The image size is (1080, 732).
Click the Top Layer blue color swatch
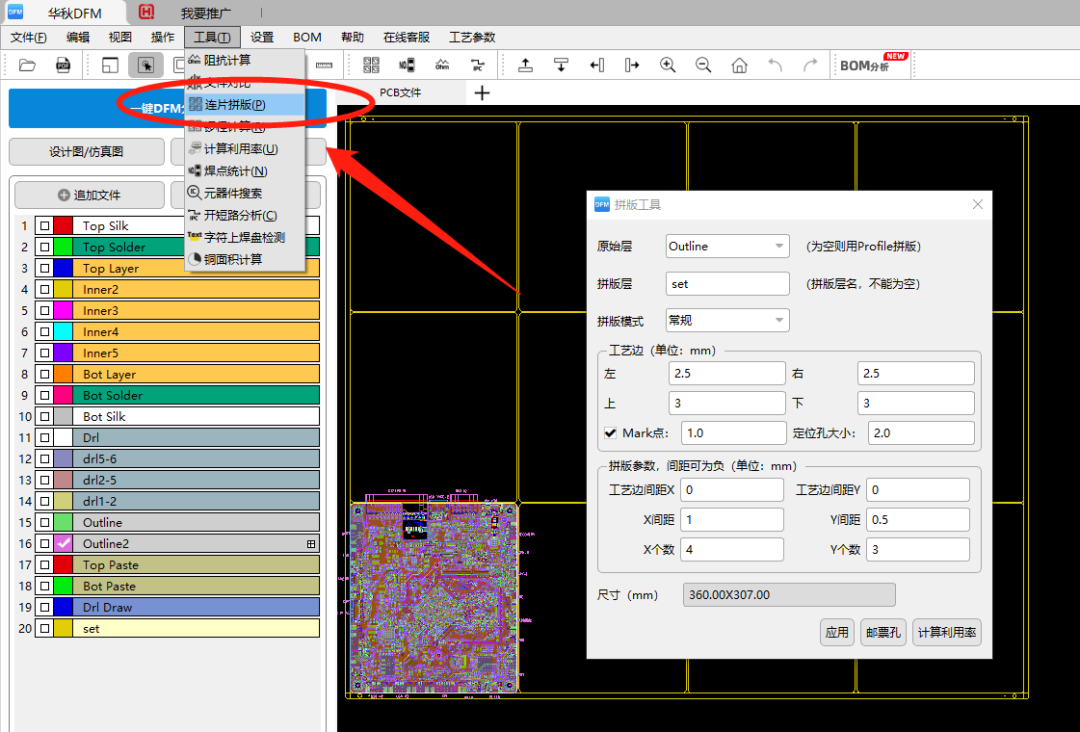click(63, 268)
